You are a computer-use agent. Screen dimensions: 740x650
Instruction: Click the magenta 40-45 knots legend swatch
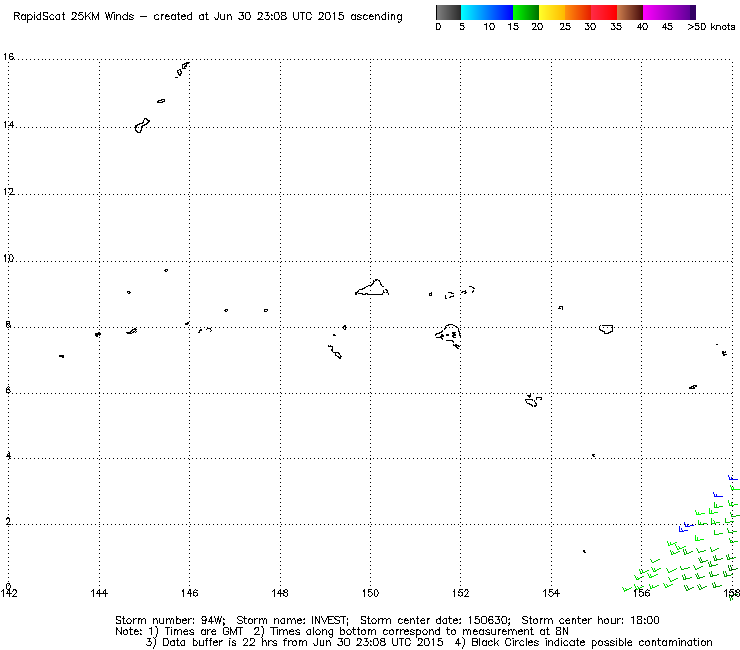pyautogui.click(x=656, y=12)
